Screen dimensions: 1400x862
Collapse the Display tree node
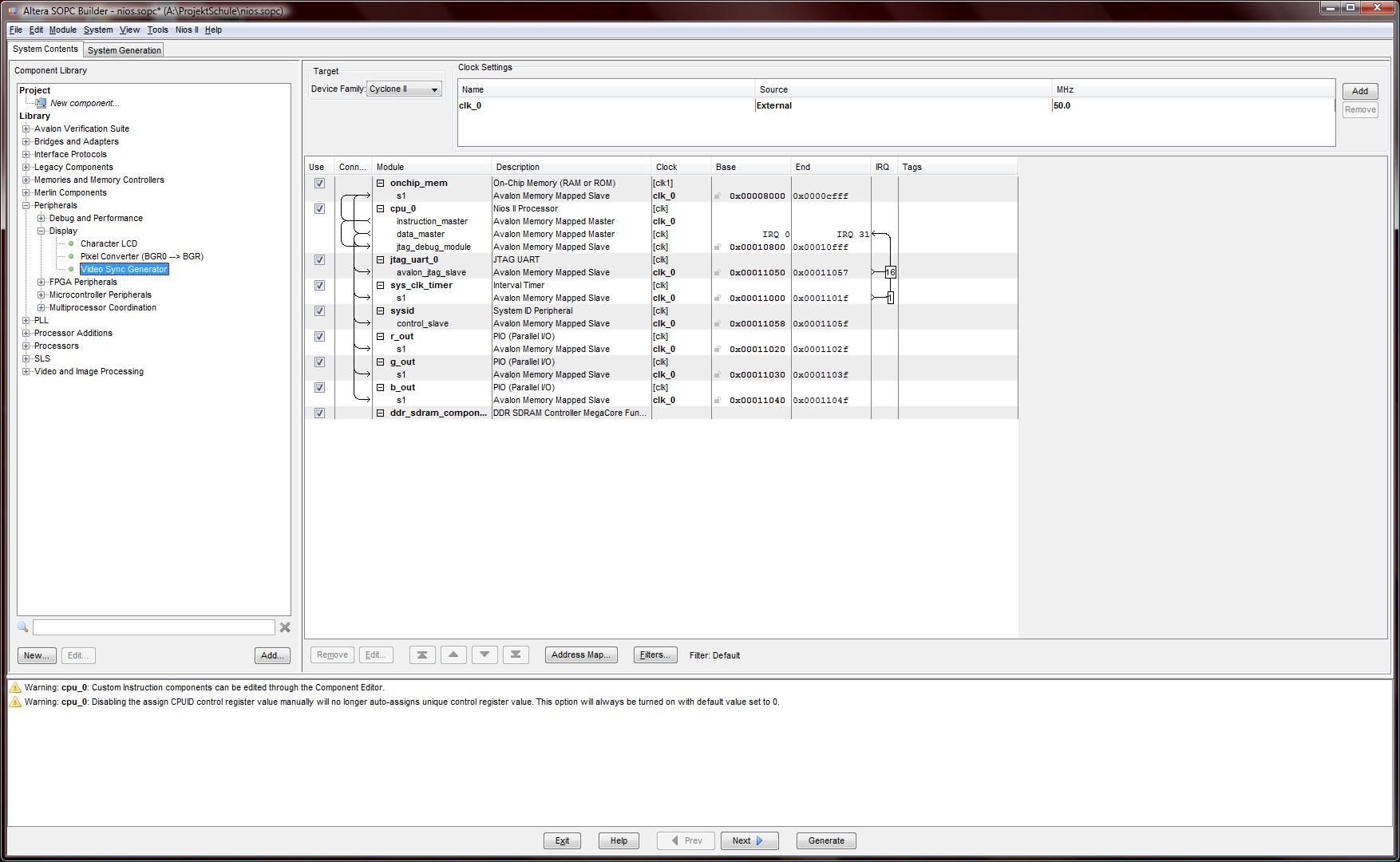click(42, 231)
